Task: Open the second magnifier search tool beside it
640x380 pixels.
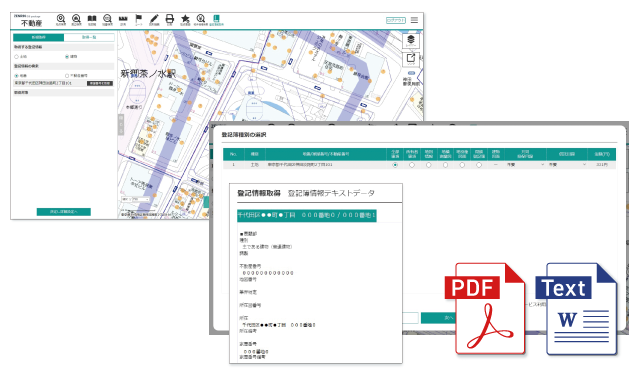Action: 76,19
